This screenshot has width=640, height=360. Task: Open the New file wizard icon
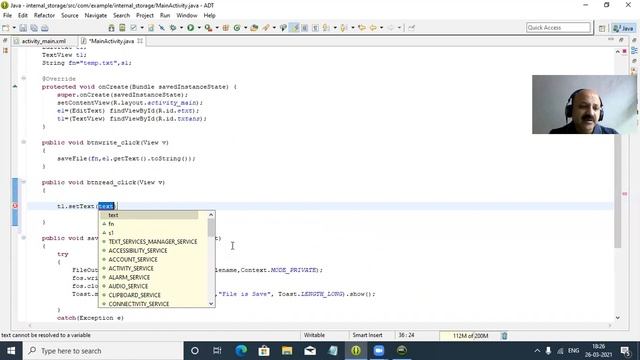tap(6, 28)
